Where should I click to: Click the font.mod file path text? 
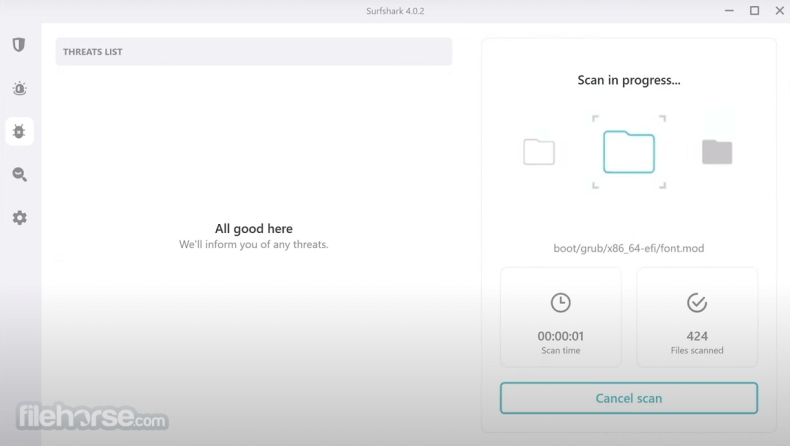628,248
